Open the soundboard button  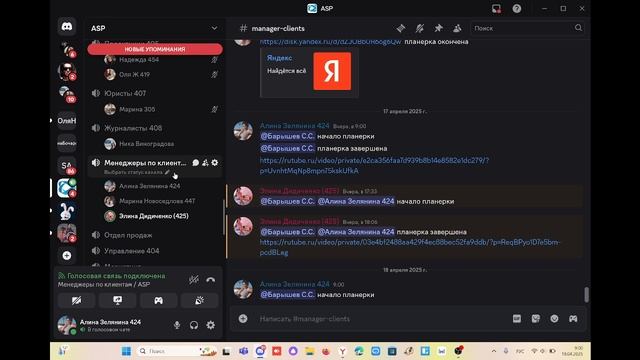pyautogui.click(x=200, y=301)
